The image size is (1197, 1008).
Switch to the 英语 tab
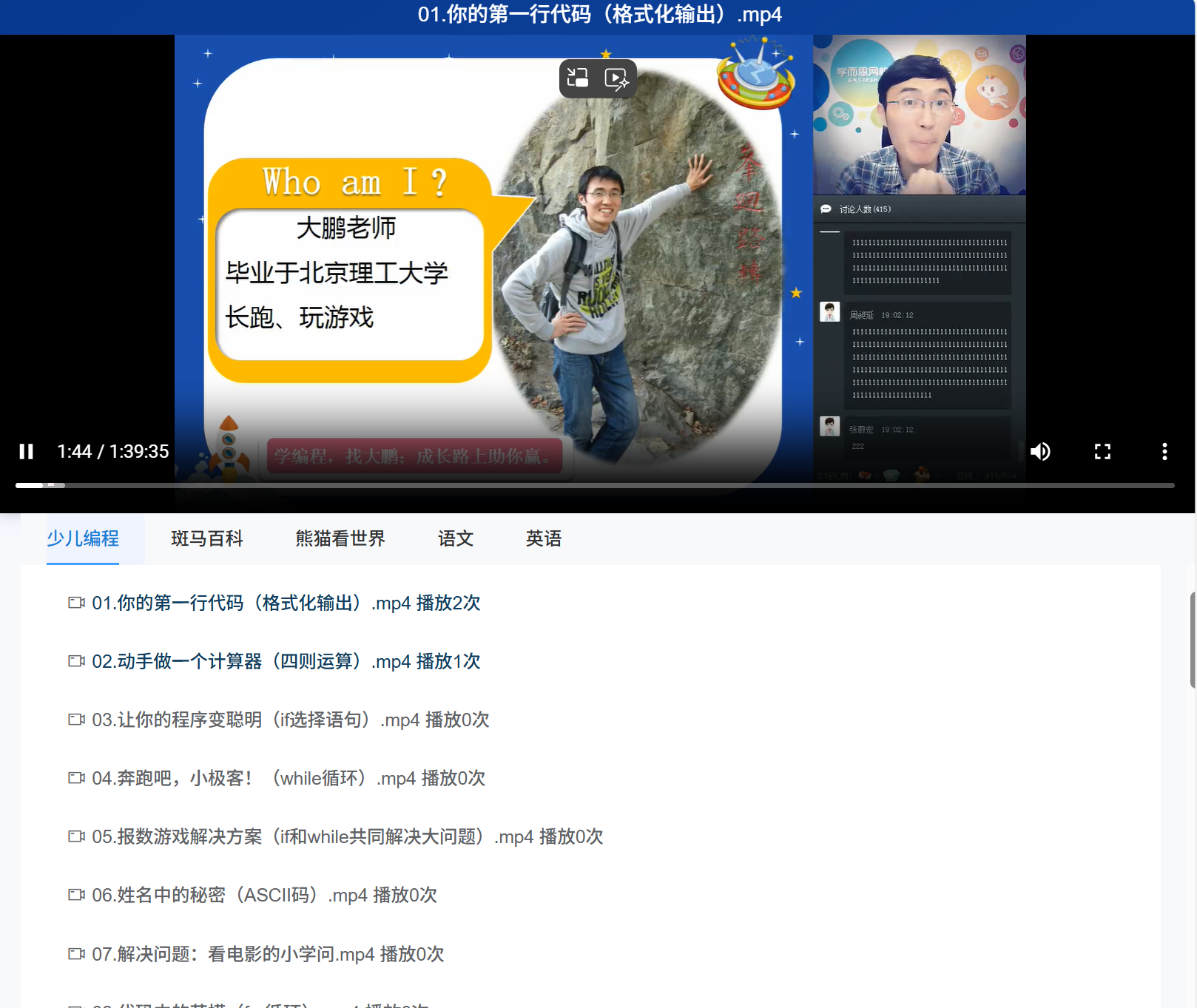pyautogui.click(x=544, y=538)
